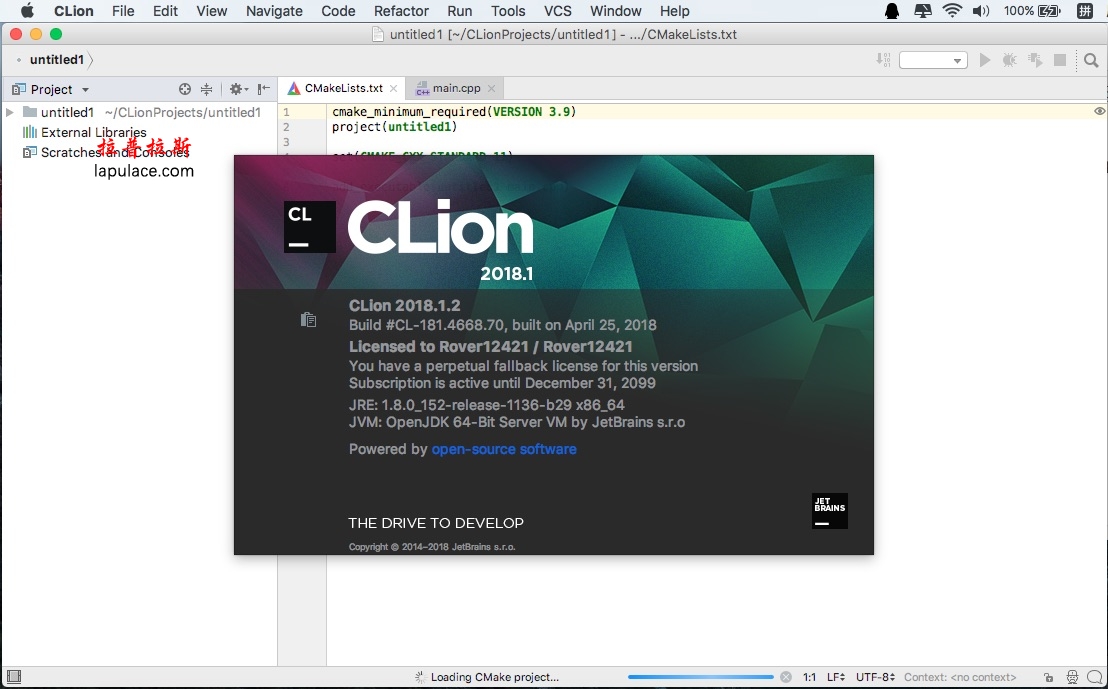Screen dimensions: 1108x689
Task: Open the VCS menu
Action: [558, 11]
